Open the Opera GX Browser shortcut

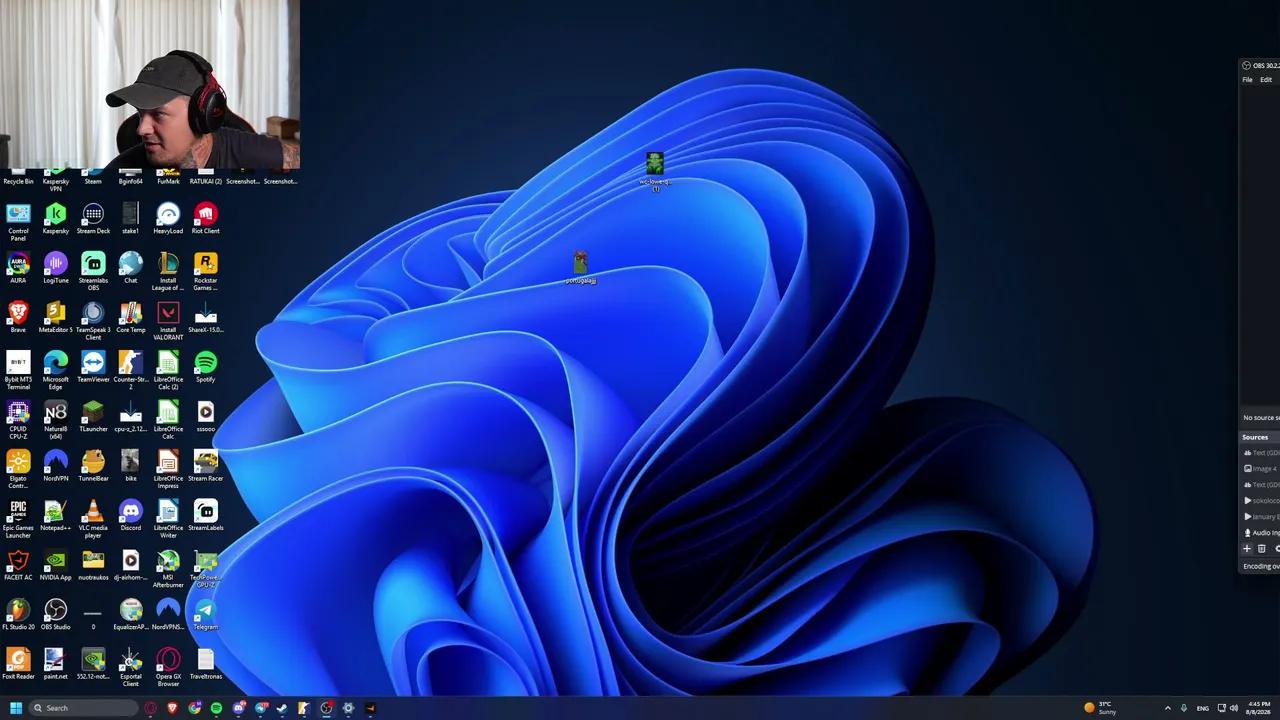click(168, 668)
